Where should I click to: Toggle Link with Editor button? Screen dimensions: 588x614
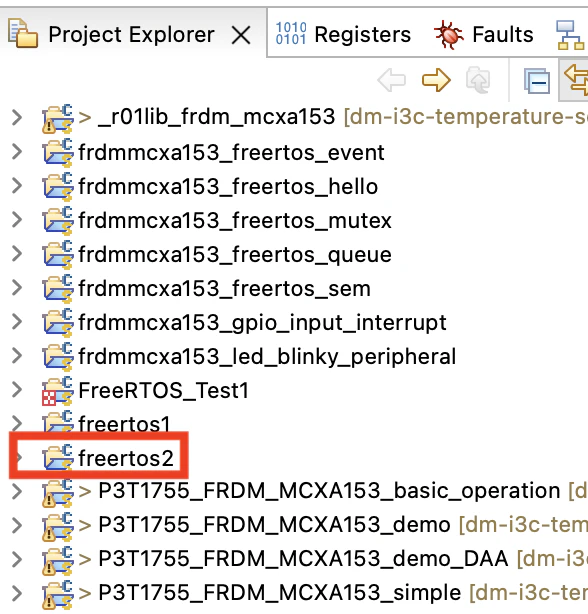pyautogui.click(x=575, y=80)
